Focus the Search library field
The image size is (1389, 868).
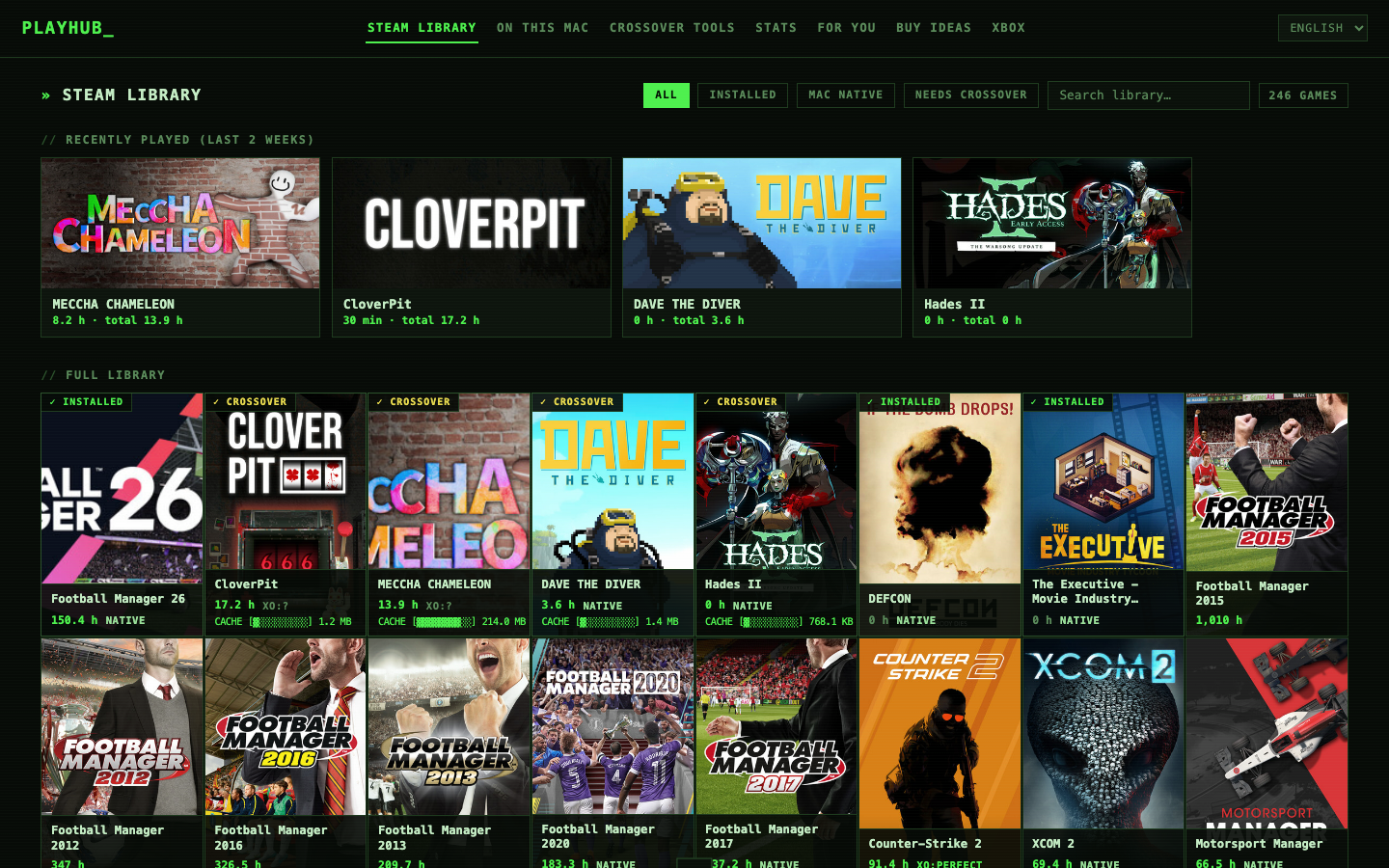(x=1149, y=95)
